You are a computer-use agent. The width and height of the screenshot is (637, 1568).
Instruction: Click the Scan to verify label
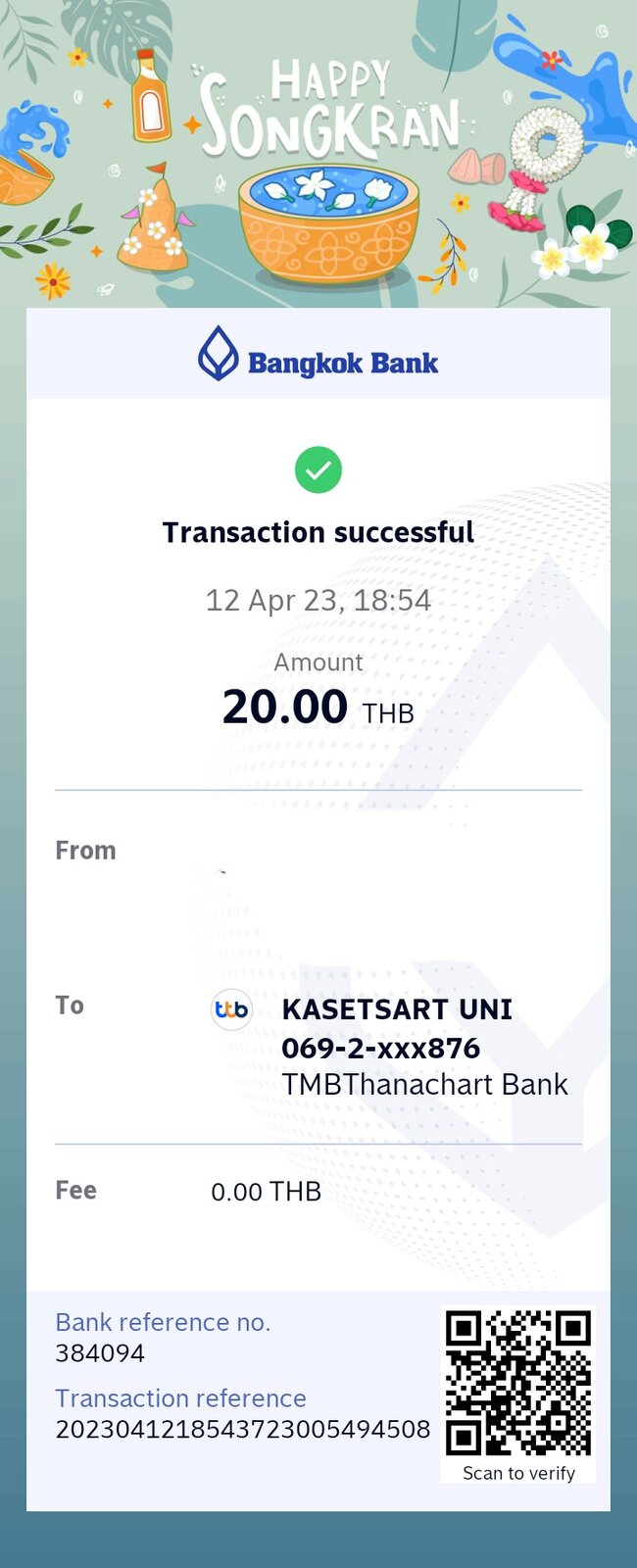[x=518, y=1473]
